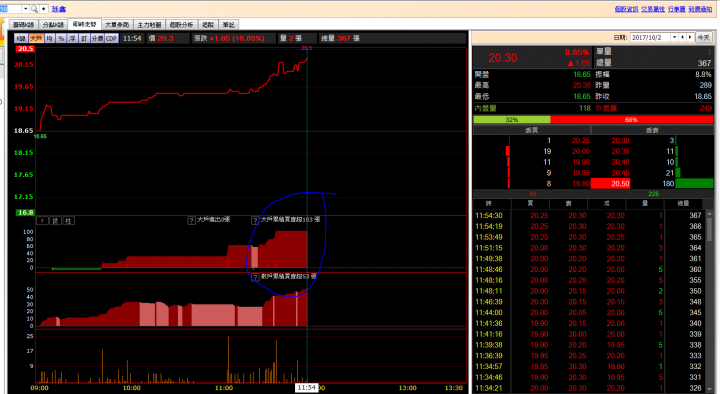Click the 11:34:21 trade tick row
The width and height of the screenshot is (720, 394).
(588, 388)
